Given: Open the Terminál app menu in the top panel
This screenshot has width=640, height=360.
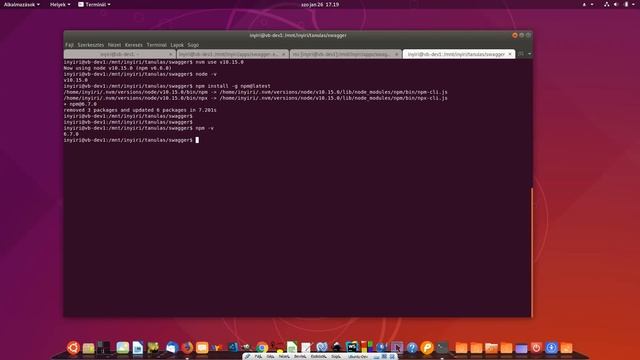Looking at the screenshot, I should (x=94, y=4).
